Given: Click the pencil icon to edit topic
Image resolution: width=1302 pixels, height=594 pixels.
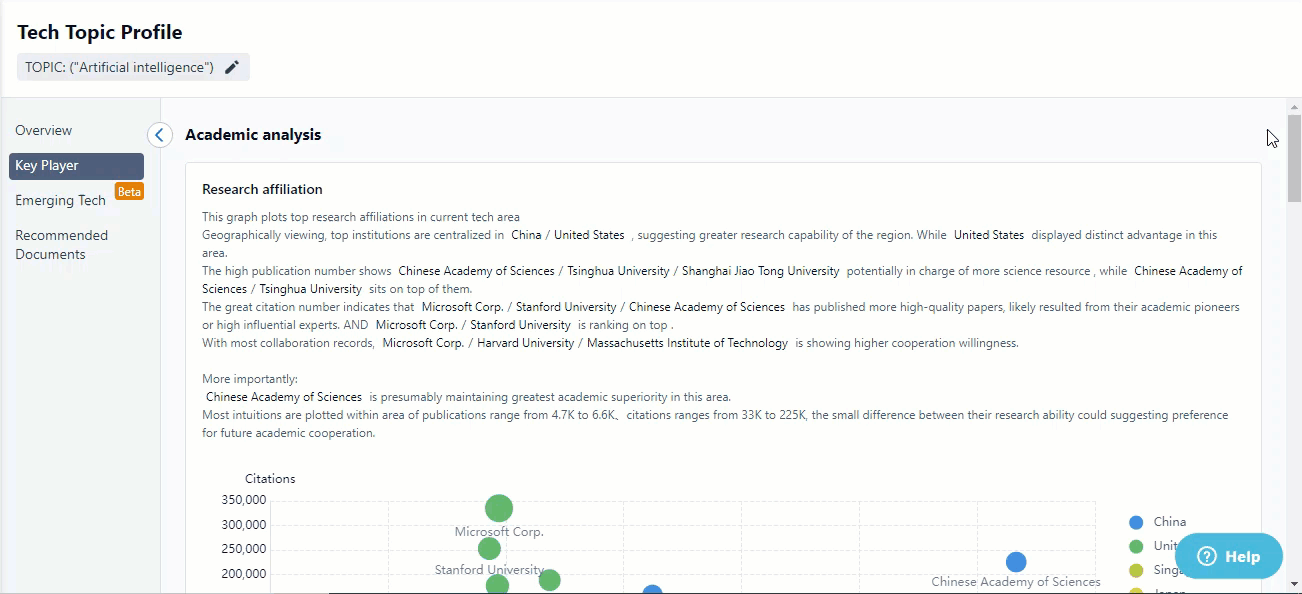Looking at the screenshot, I should tap(232, 67).
